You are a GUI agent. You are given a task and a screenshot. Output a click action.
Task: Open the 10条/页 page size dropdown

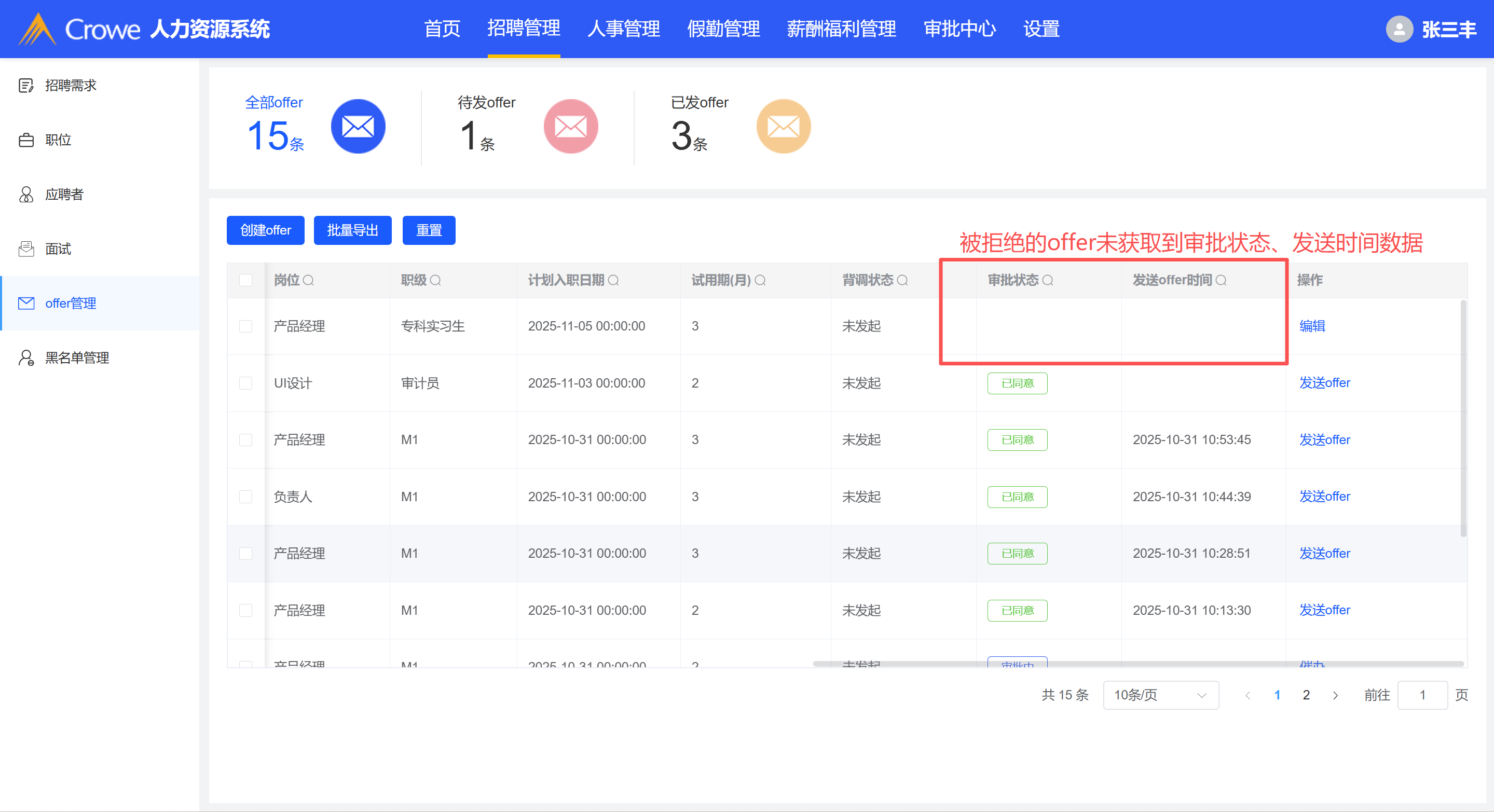1160,695
